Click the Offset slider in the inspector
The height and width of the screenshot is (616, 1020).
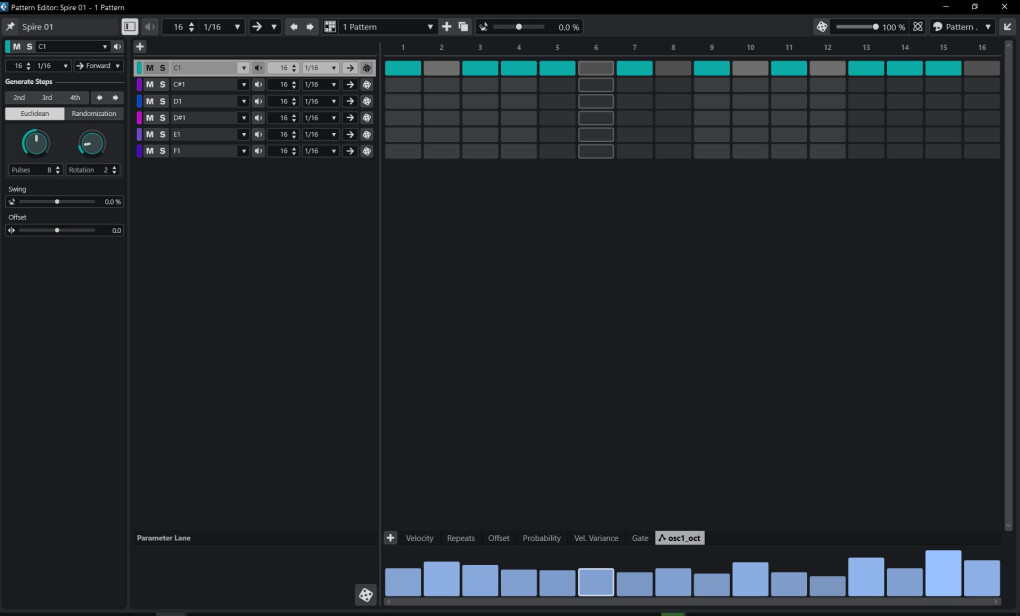(57, 230)
